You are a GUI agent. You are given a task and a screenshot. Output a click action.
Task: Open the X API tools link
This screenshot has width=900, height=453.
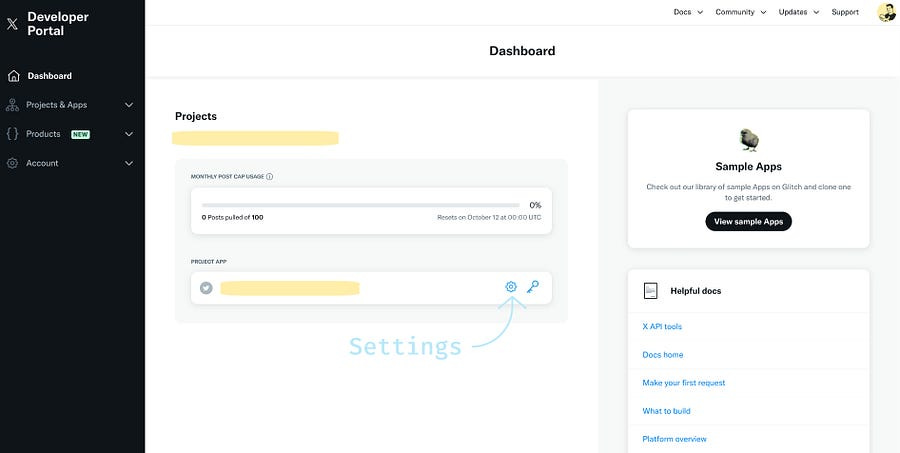tap(662, 327)
